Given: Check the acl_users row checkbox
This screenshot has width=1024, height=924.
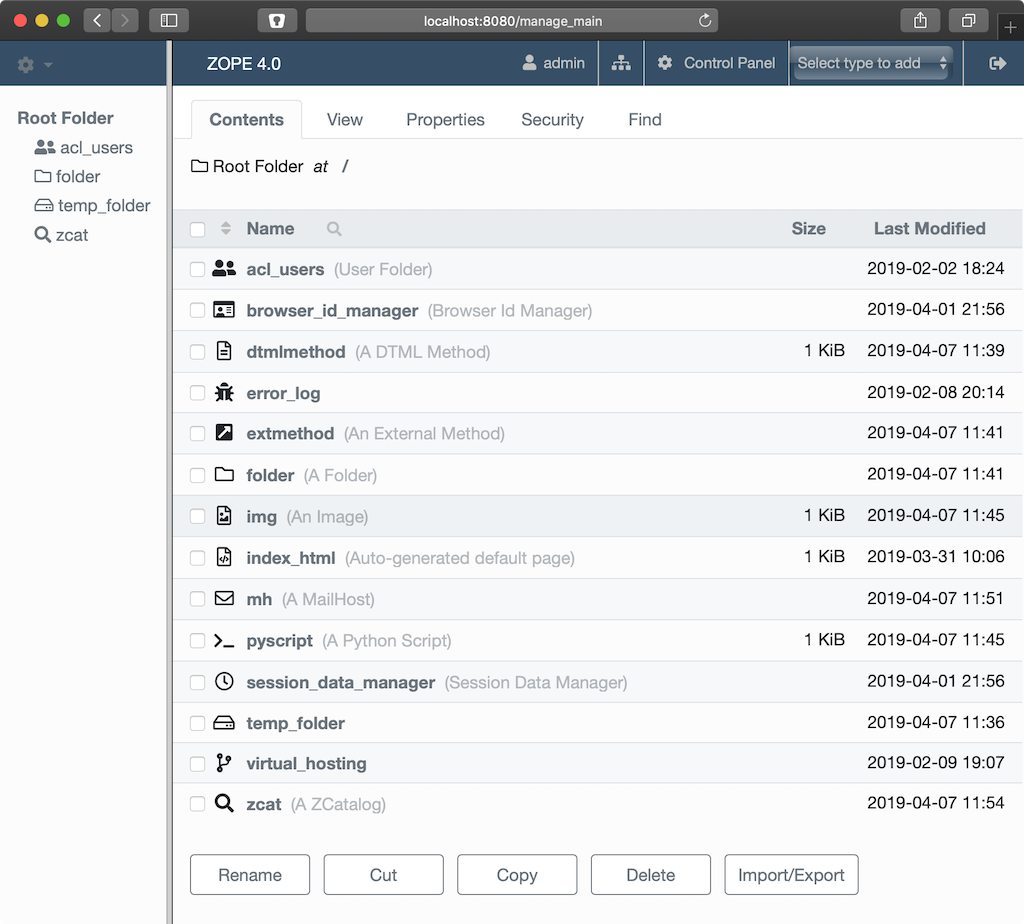Looking at the screenshot, I should coord(197,269).
